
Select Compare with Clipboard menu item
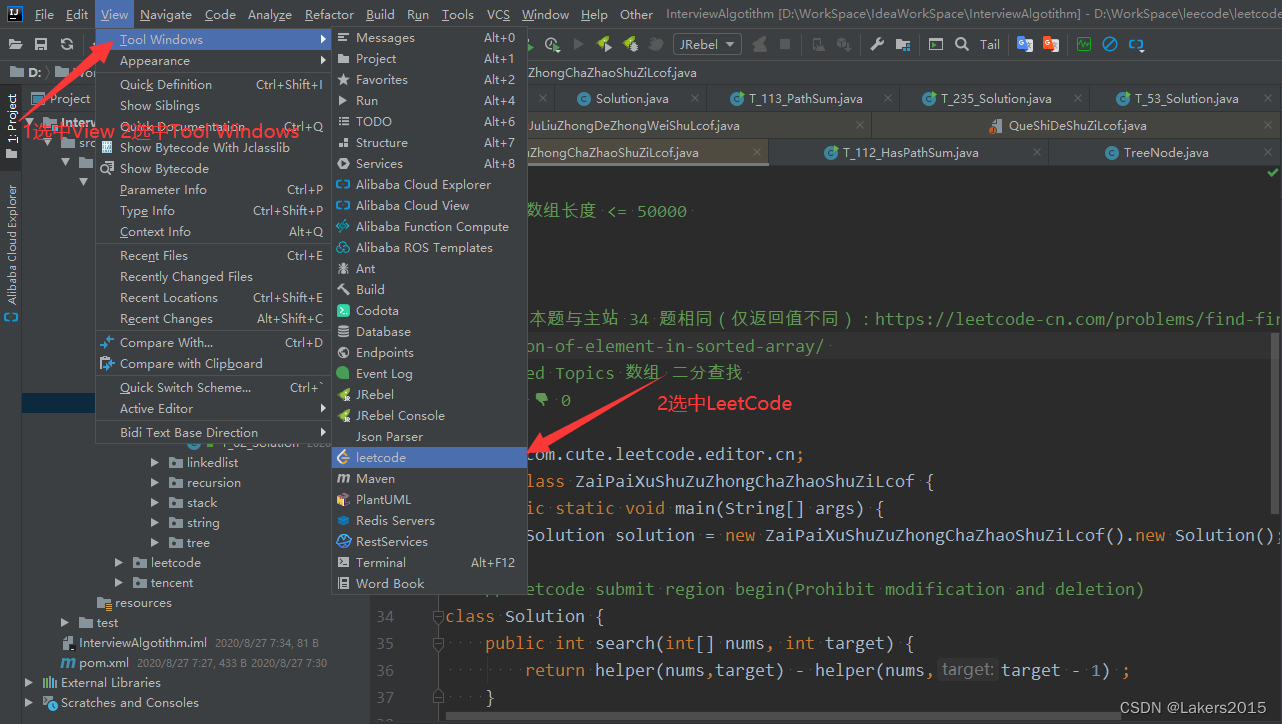pos(213,363)
